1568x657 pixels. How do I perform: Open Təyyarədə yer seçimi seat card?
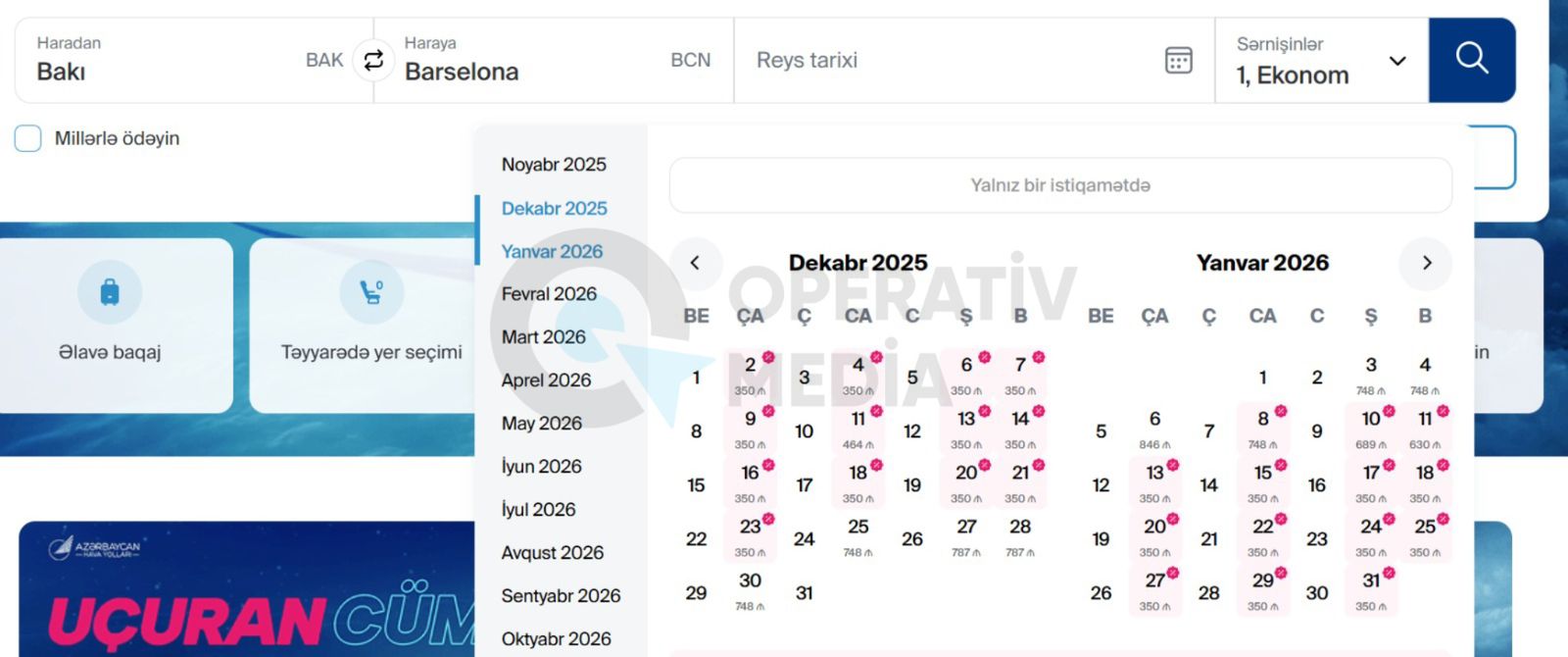point(370,324)
